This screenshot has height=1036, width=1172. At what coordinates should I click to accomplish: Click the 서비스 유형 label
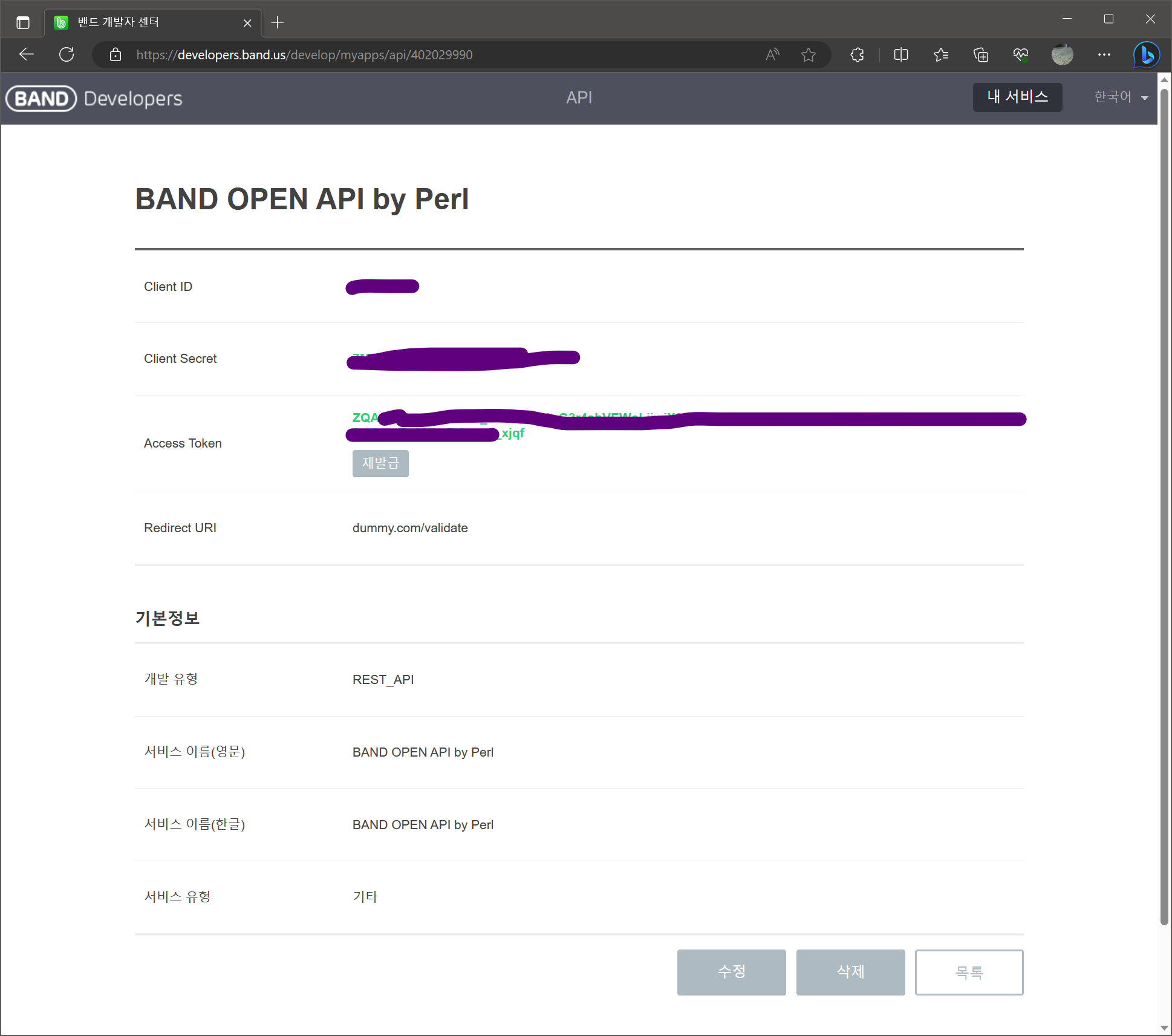[x=177, y=897]
